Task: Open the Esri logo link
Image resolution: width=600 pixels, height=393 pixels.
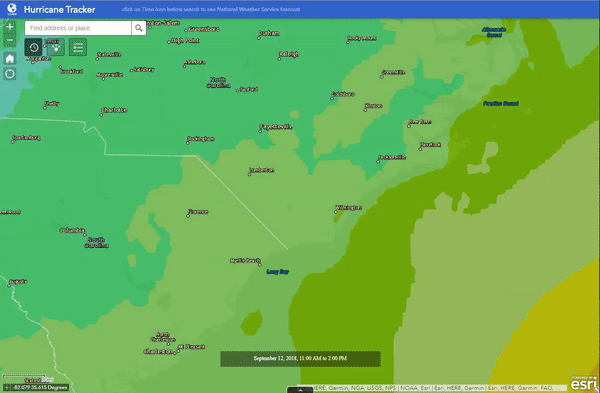Action: point(583,382)
